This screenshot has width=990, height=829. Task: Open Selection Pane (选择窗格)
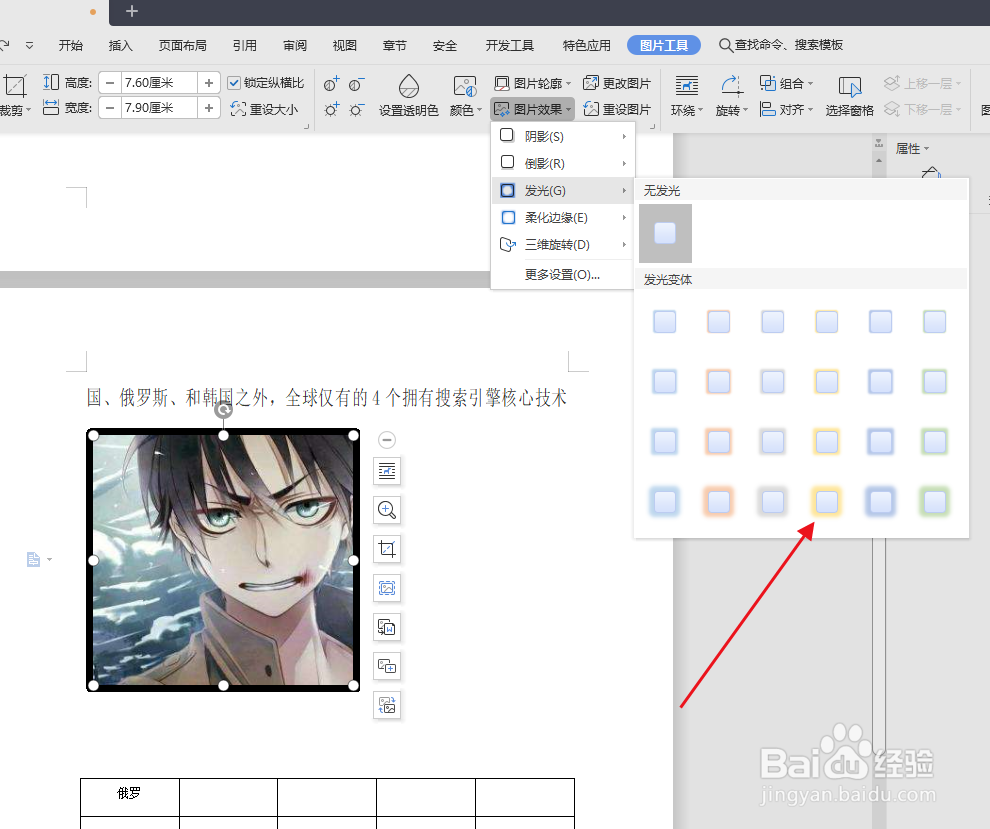tap(849, 95)
